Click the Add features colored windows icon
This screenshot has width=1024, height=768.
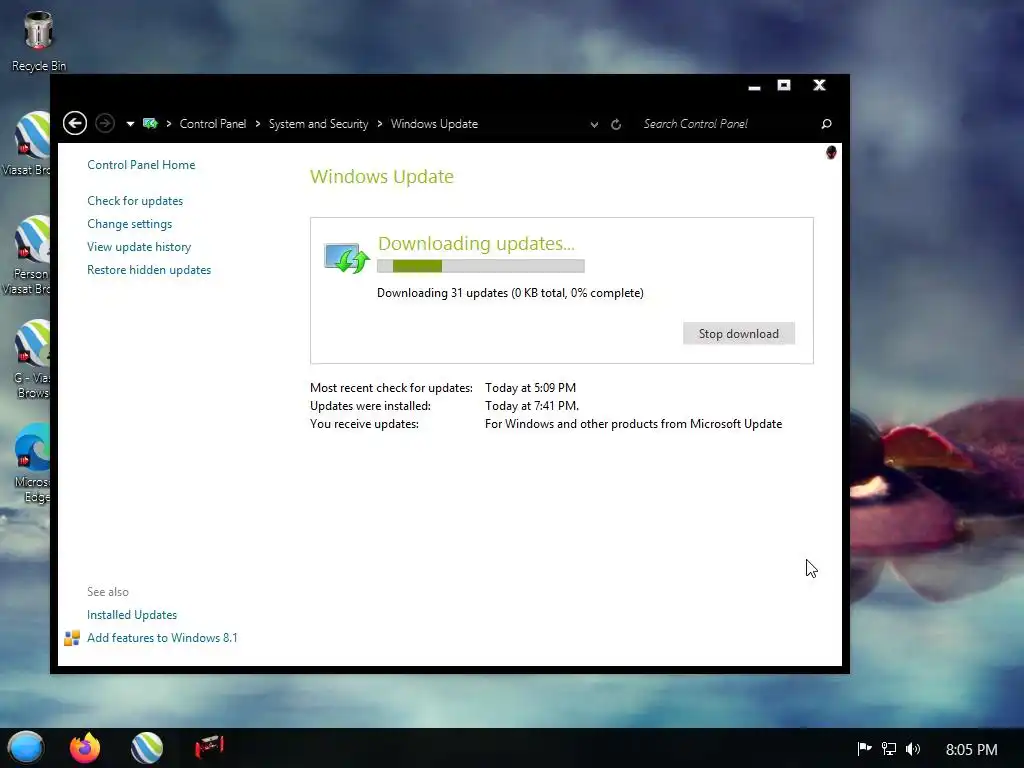(x=72, y=638)
